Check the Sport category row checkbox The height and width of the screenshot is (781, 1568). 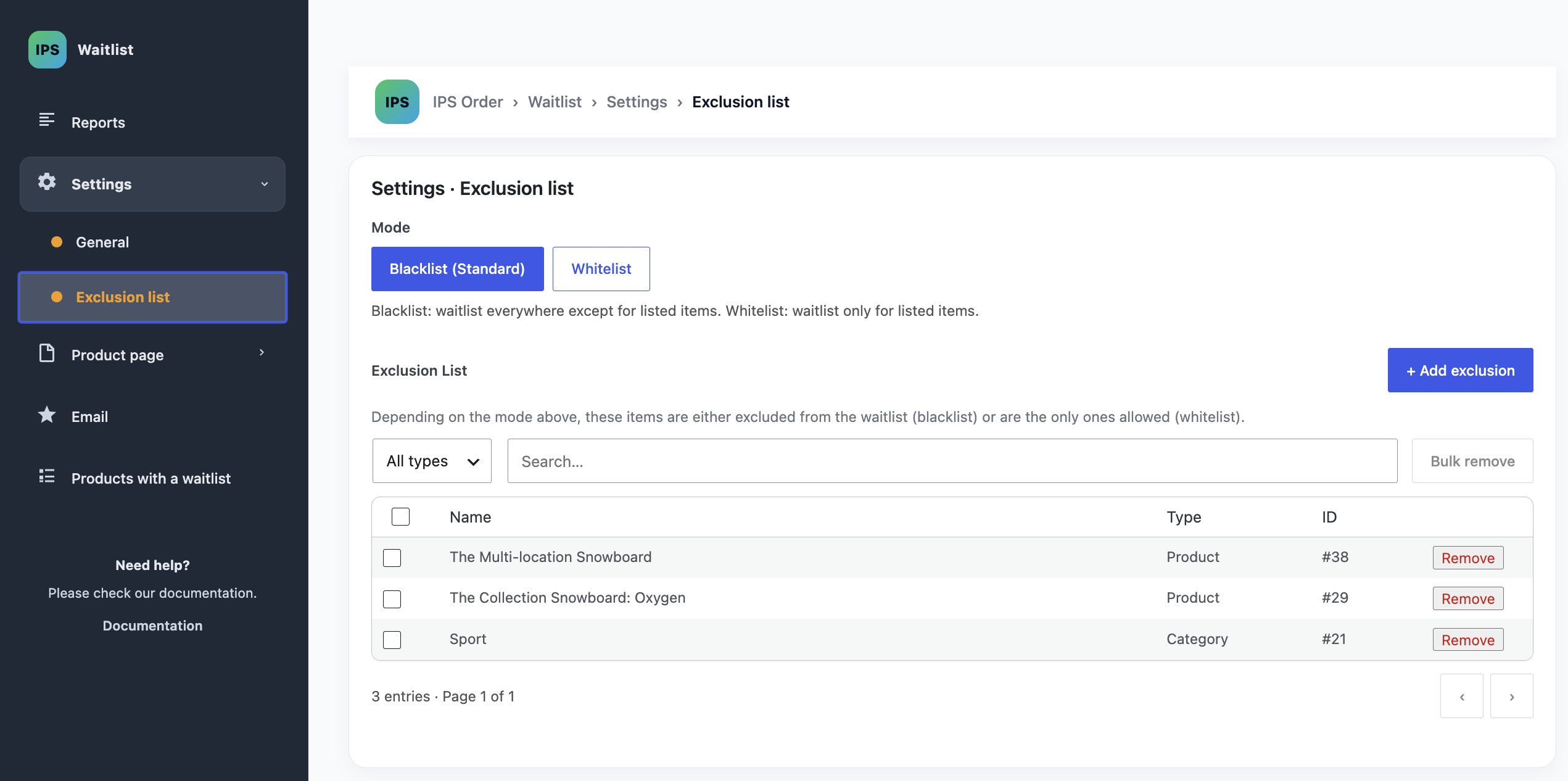click(392, 640)
